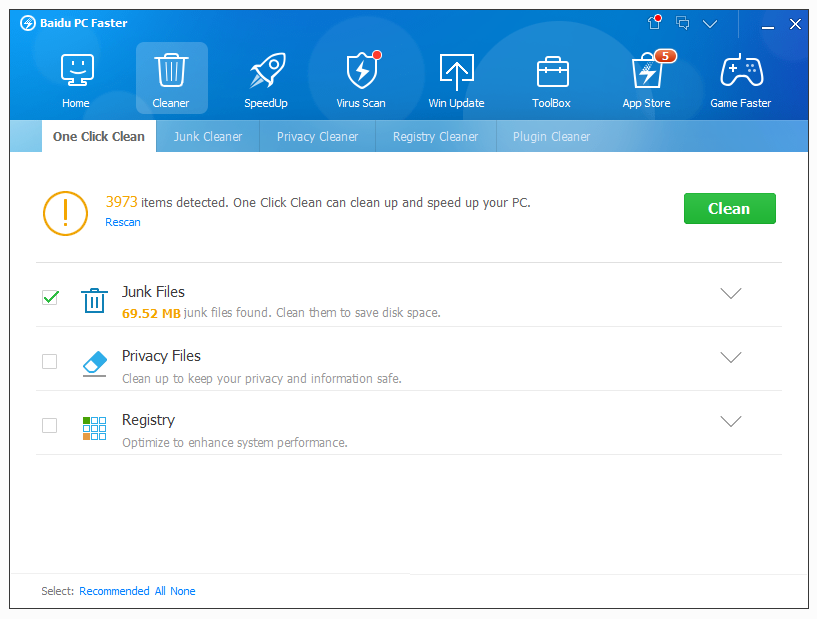The image size is (817, 619).
Task: Select Recommended items link
Action: 114,591
